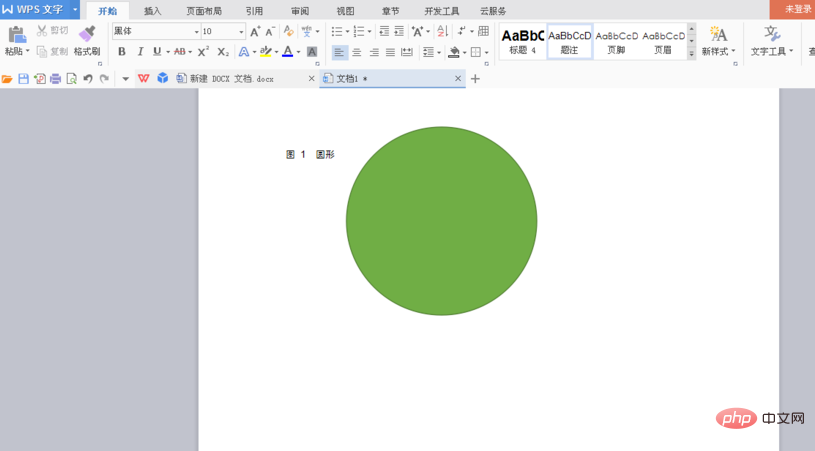Image resolution: width=815 pixels, height=451 pixels.
Task: Click the Save icon in quick access toolbar
Action: coord(23,78)
